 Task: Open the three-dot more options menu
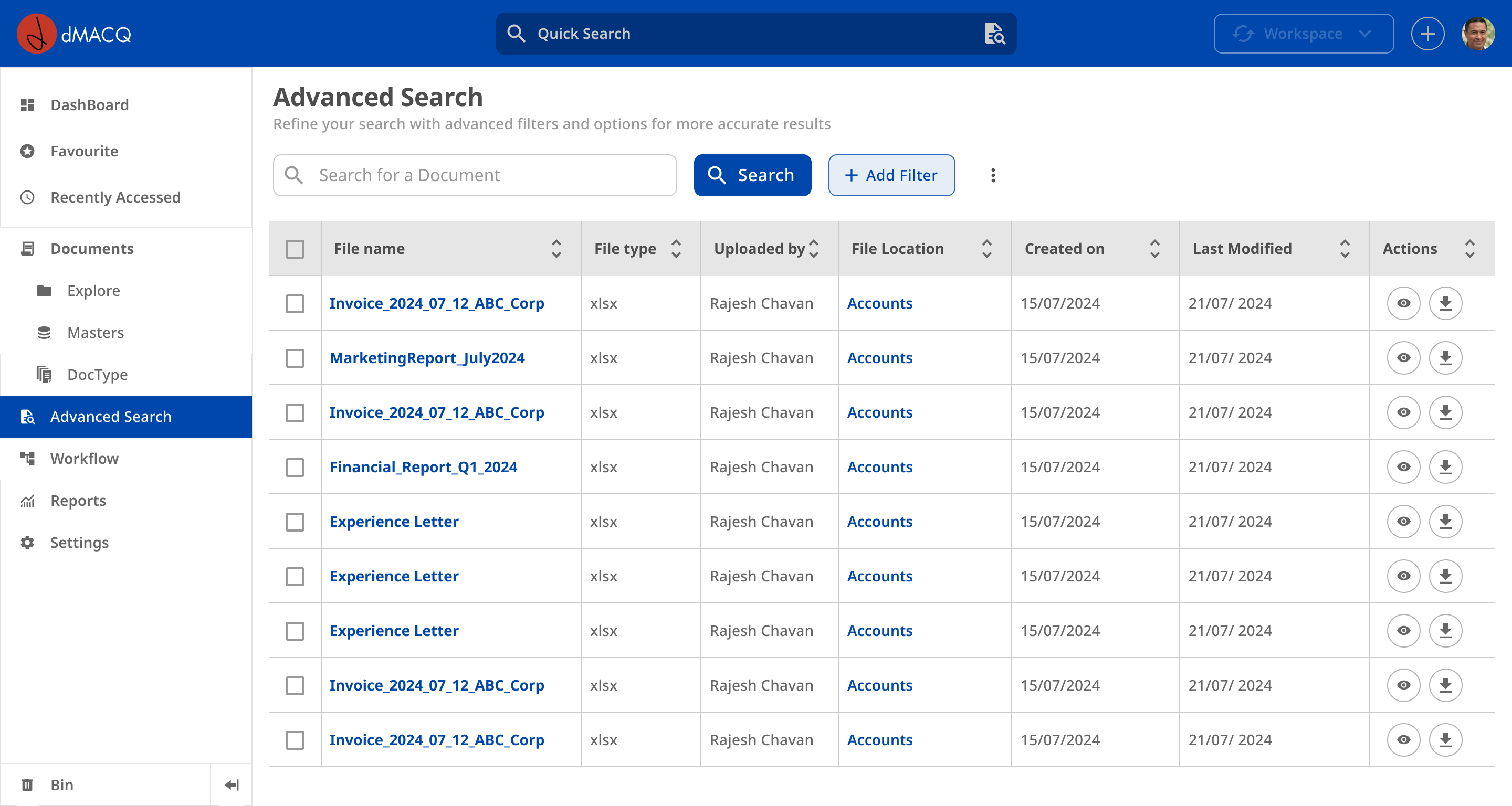[x=993, y=175]
